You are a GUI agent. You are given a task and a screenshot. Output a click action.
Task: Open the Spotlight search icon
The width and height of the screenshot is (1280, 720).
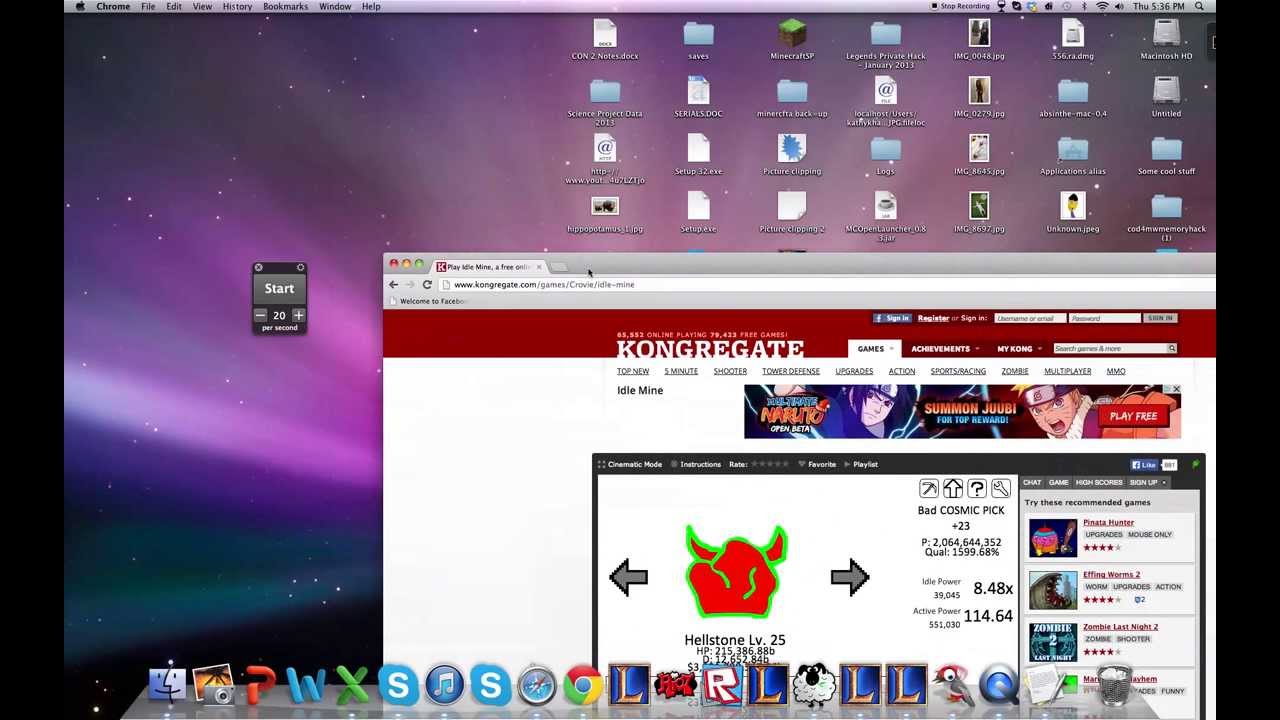coord(1199,6)
